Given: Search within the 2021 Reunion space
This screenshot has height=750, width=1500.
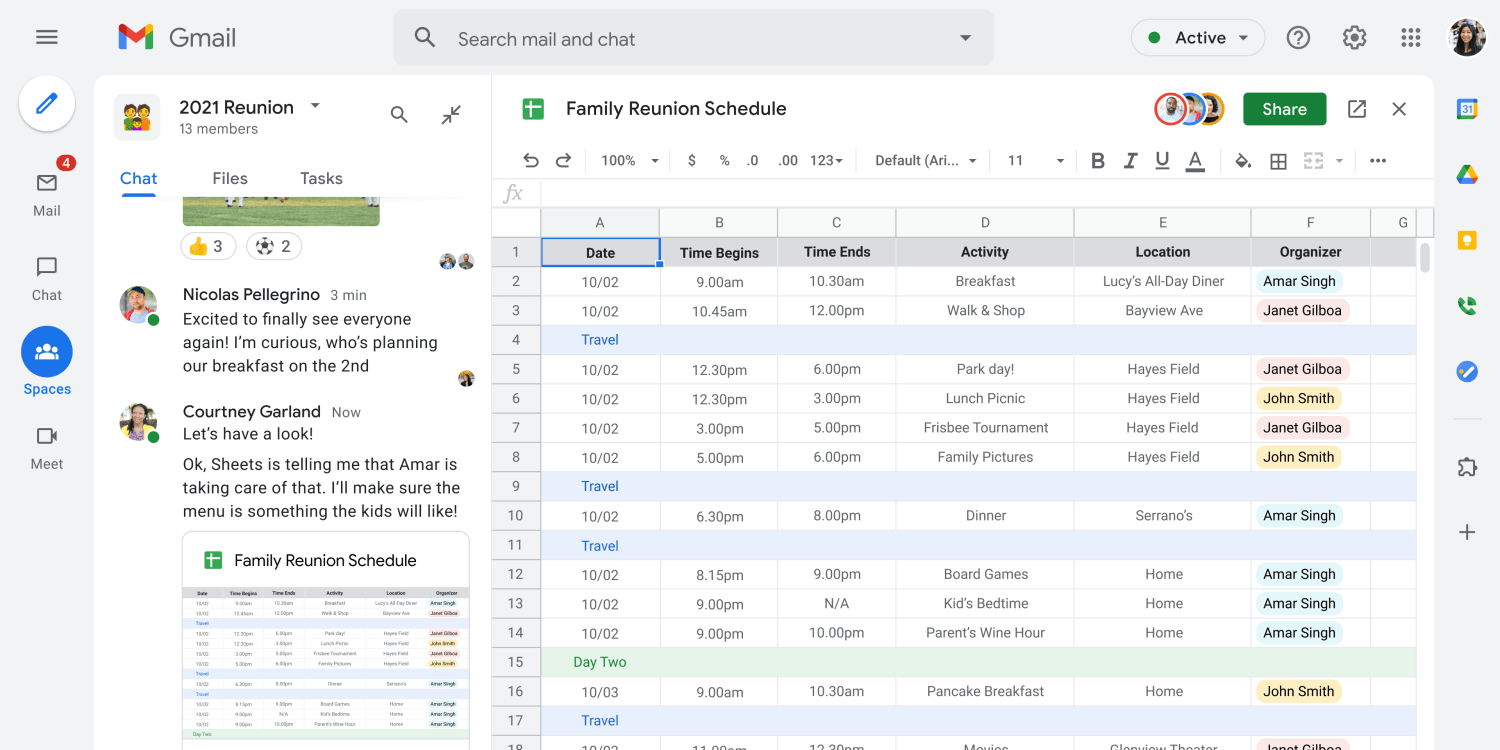Looking at the screenshot, I should point(399,115).
